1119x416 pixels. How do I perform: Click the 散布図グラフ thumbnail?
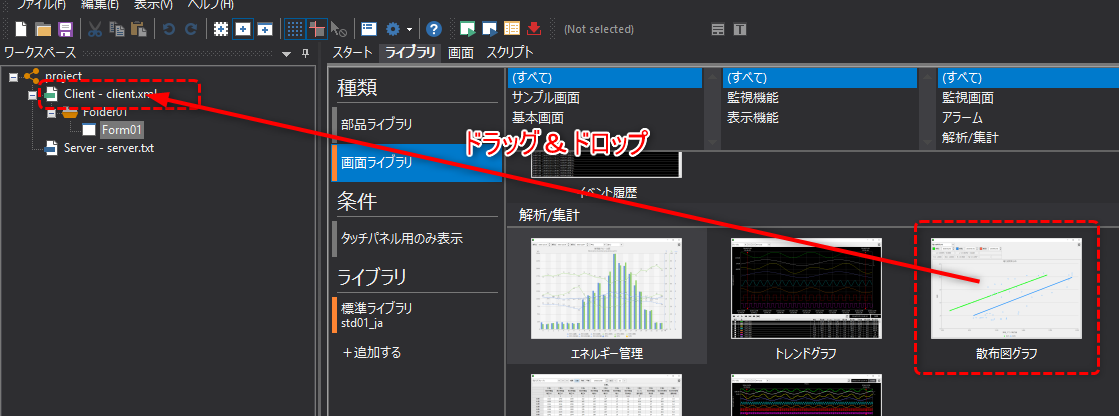[x=1006, y=288]
